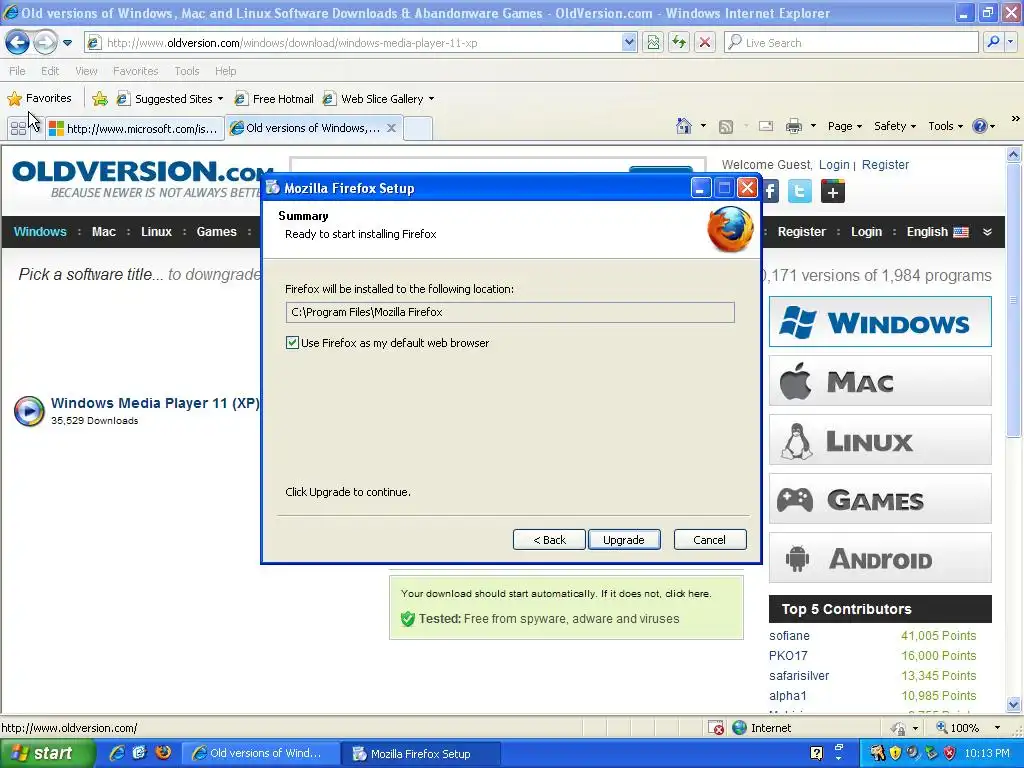Open the Edit menu
1024x768 pixels.
pyautogui.click(x=50, y=71)
